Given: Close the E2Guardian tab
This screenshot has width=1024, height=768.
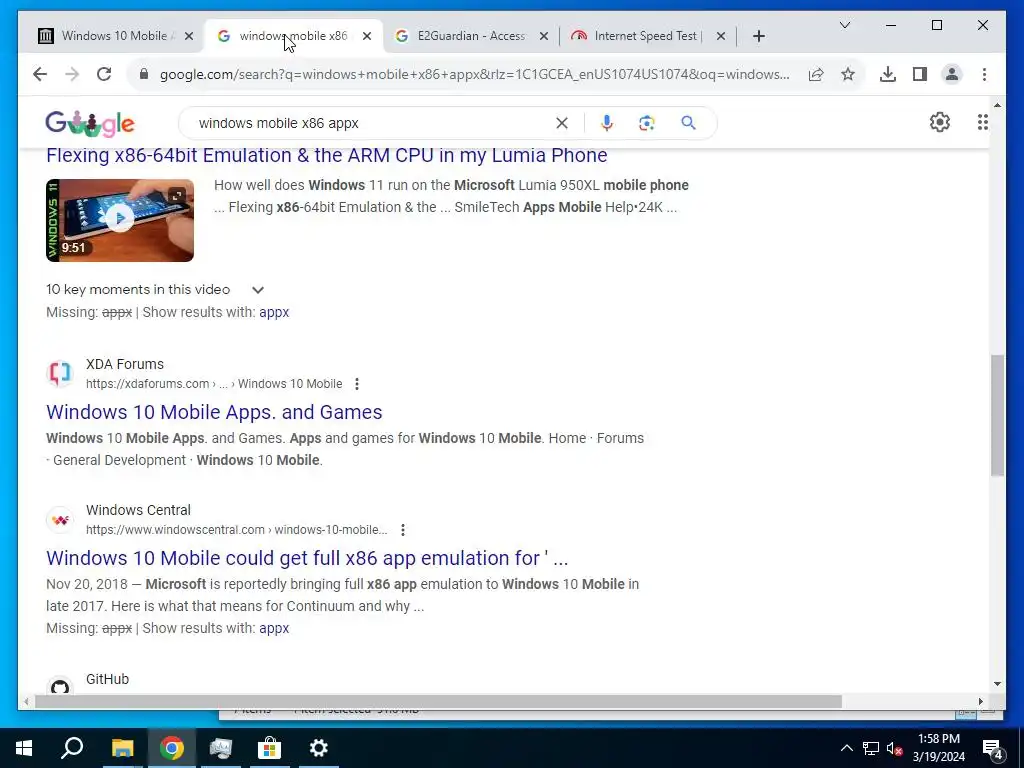Looking at the screenshot, I should pos(543,36).
